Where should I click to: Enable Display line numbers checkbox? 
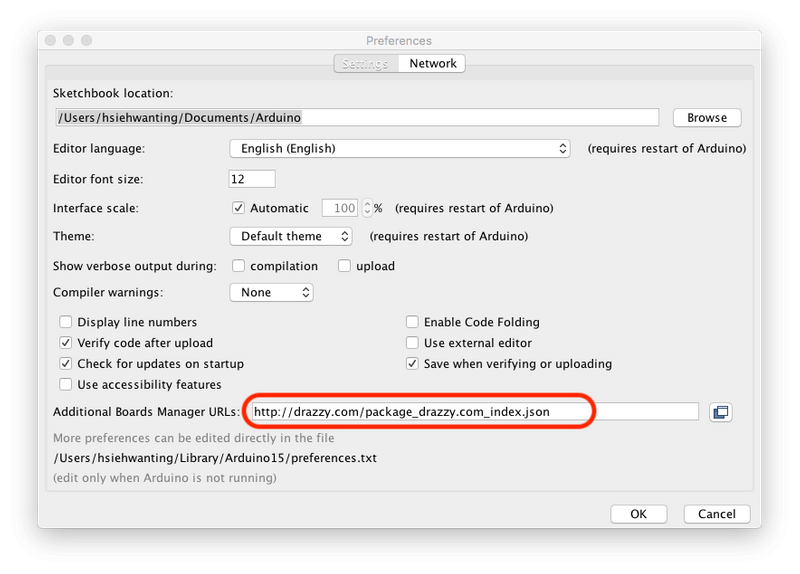point(66,322)
